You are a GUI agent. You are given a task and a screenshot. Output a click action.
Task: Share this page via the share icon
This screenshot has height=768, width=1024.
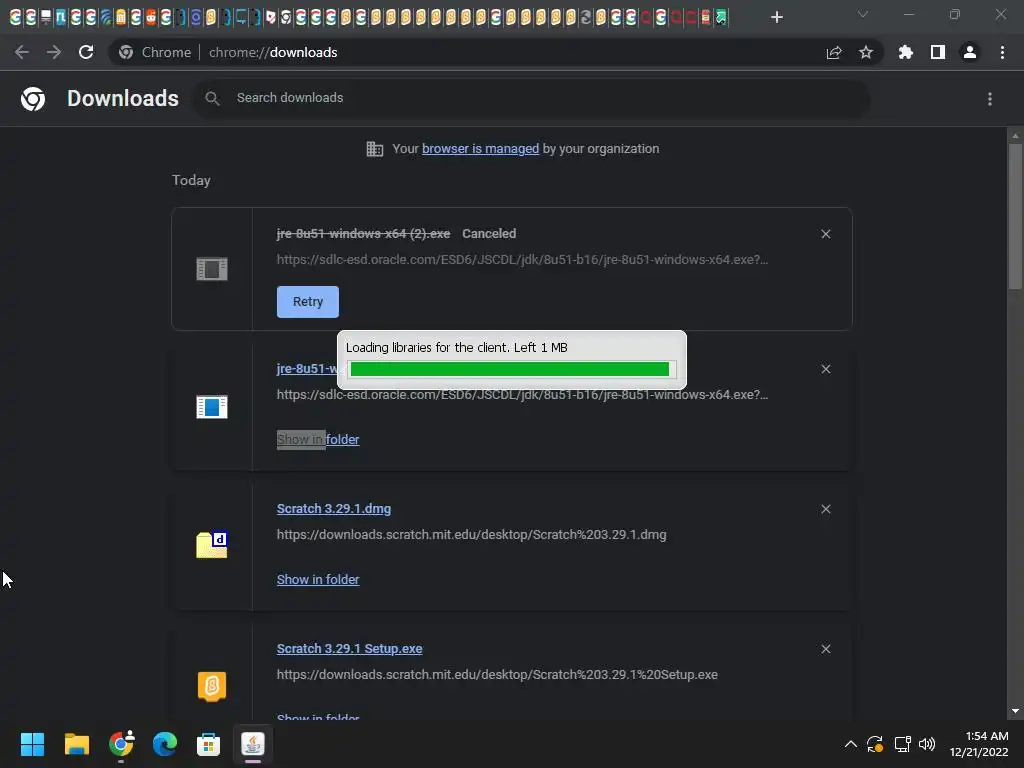coord(834,52)
